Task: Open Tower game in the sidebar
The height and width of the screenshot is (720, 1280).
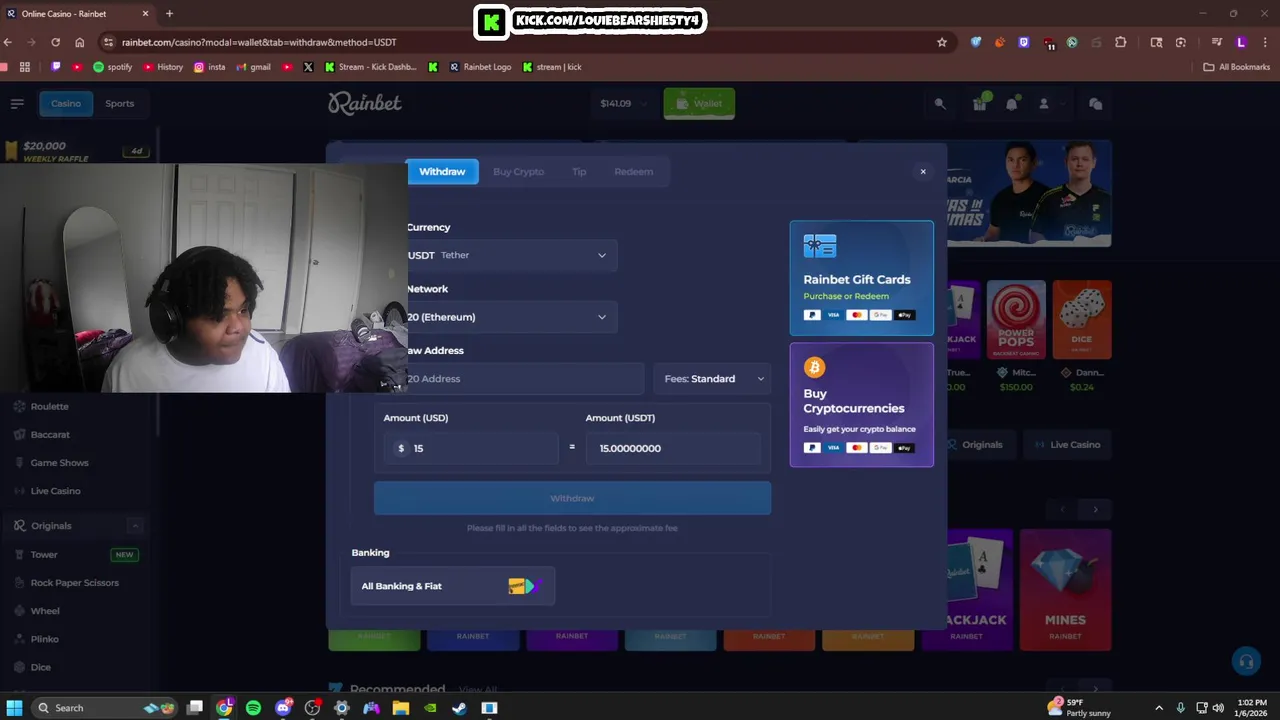Action: [44, 554]
